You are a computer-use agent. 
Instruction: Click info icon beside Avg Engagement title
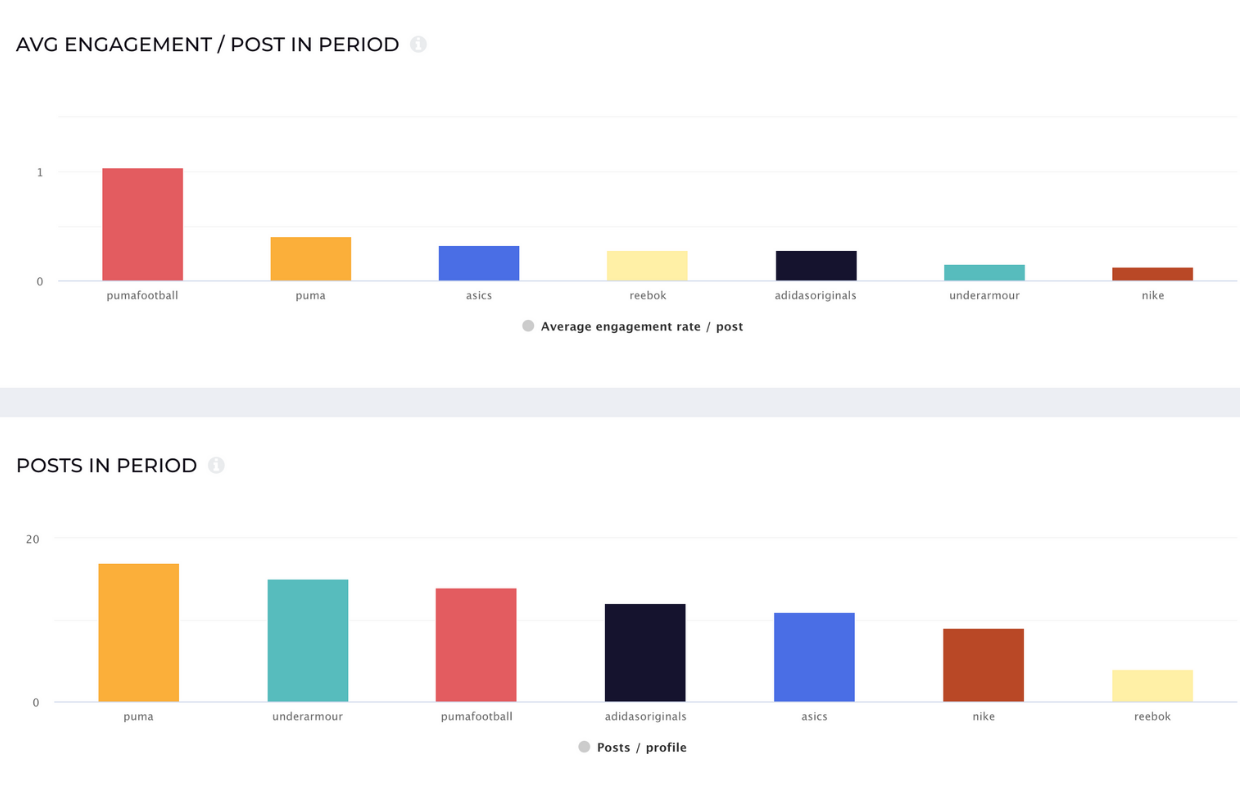418,44
